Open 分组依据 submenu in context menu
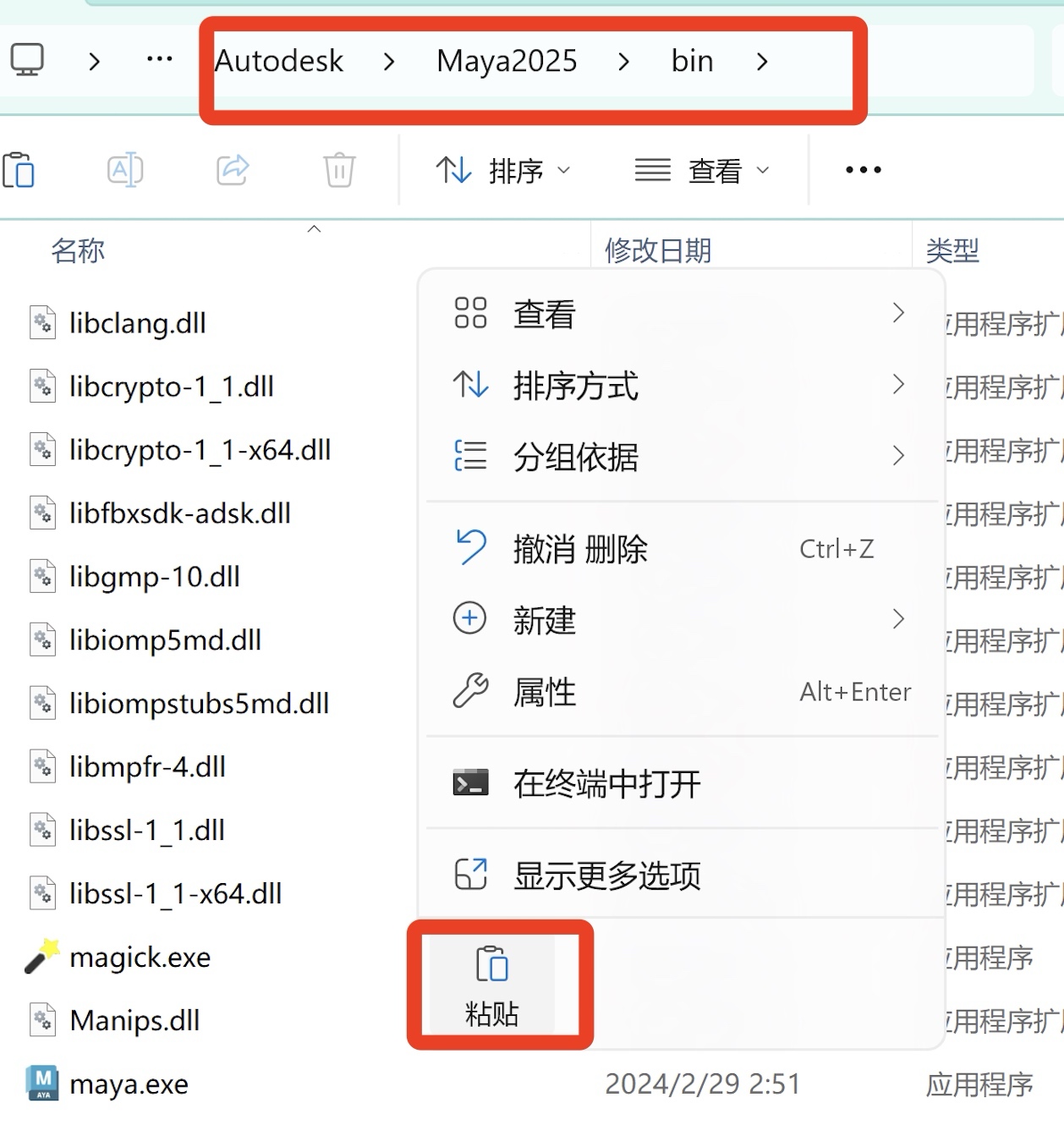The height and width of the screenshot is (1147, 1064). tap(681, 457)
